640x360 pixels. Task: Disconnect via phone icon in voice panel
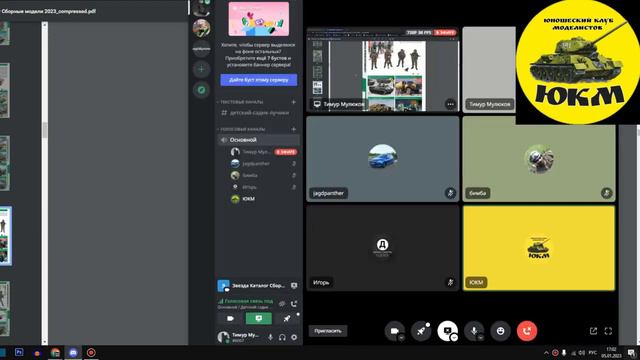[x=294, y=304]
